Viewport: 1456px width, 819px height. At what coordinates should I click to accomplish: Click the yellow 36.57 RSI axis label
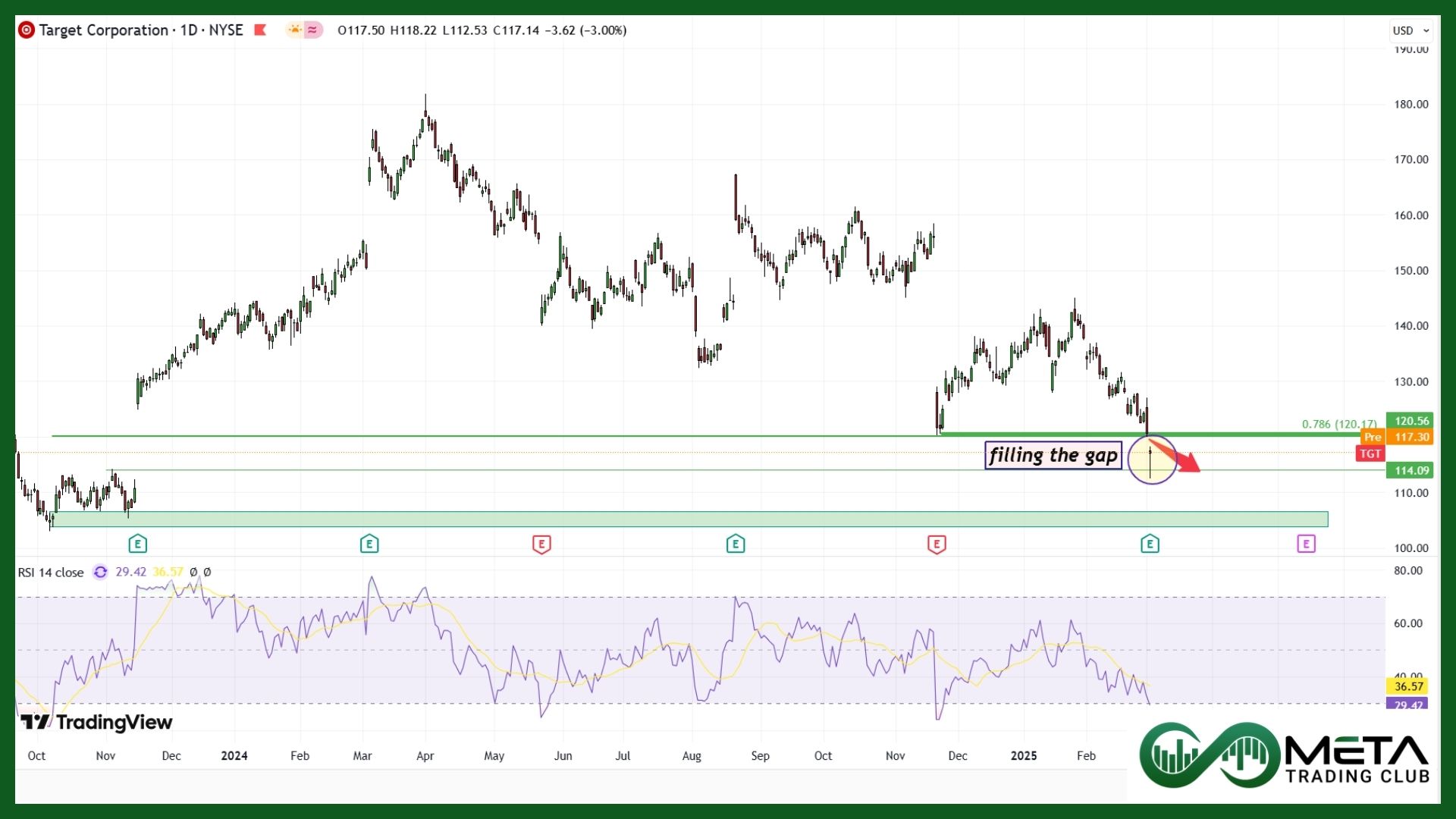1408,686
